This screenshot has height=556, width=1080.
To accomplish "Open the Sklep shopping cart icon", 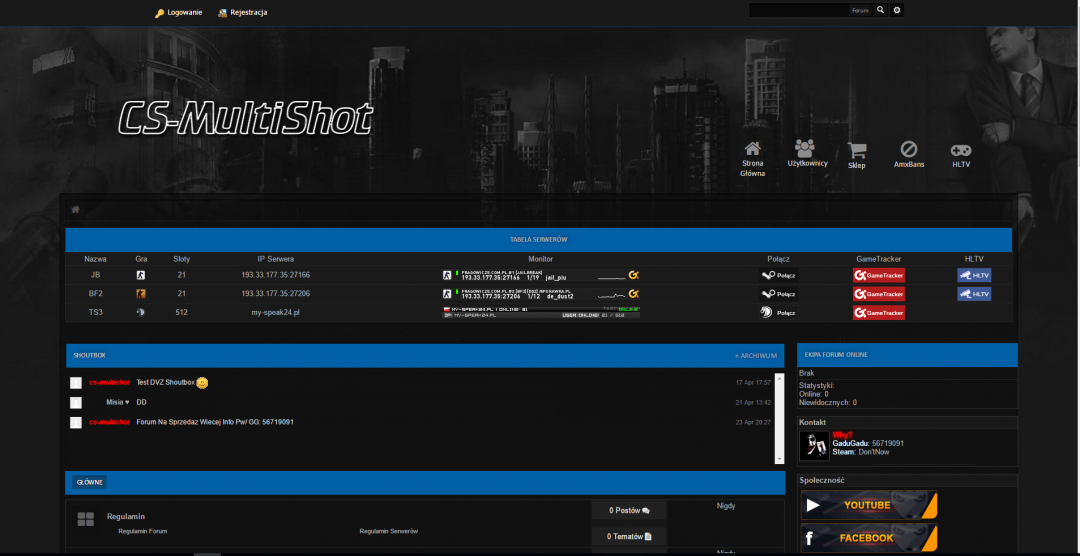I will pos(856,150).
